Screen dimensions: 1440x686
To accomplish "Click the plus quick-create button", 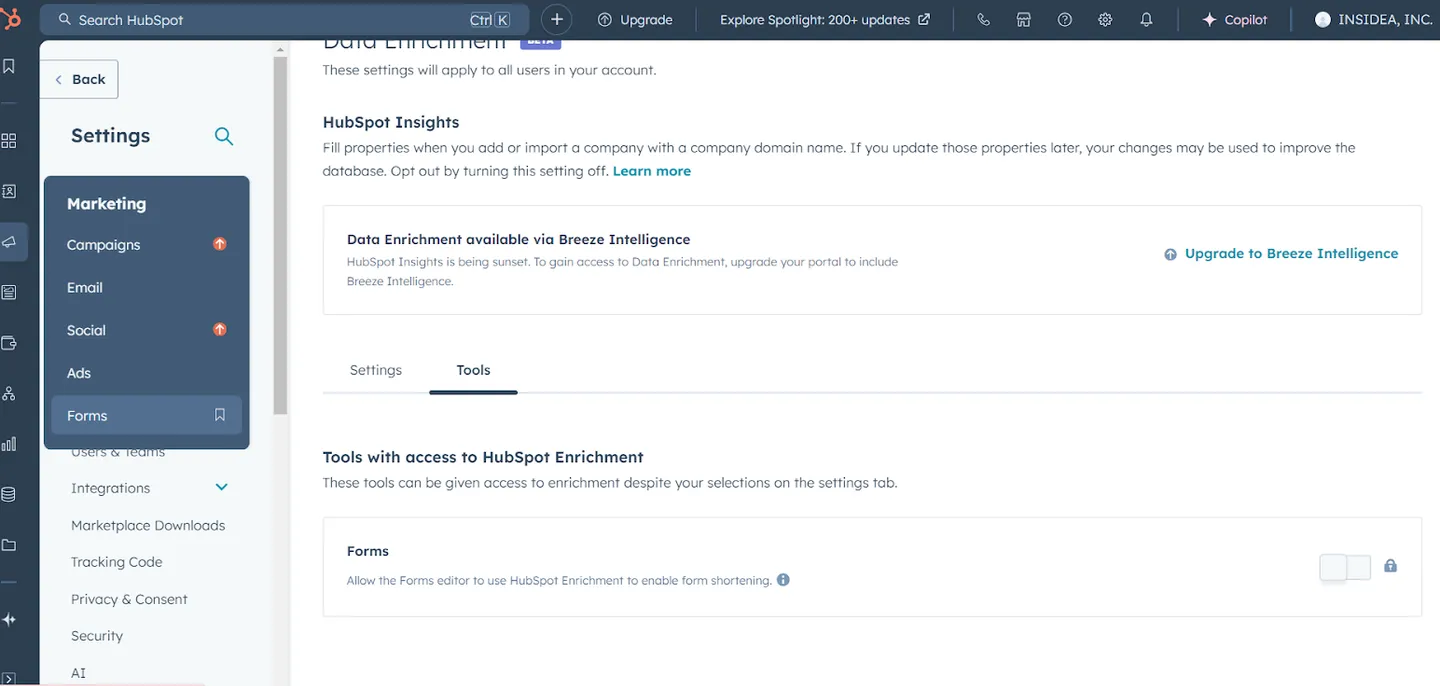I will tap(557, 19).
